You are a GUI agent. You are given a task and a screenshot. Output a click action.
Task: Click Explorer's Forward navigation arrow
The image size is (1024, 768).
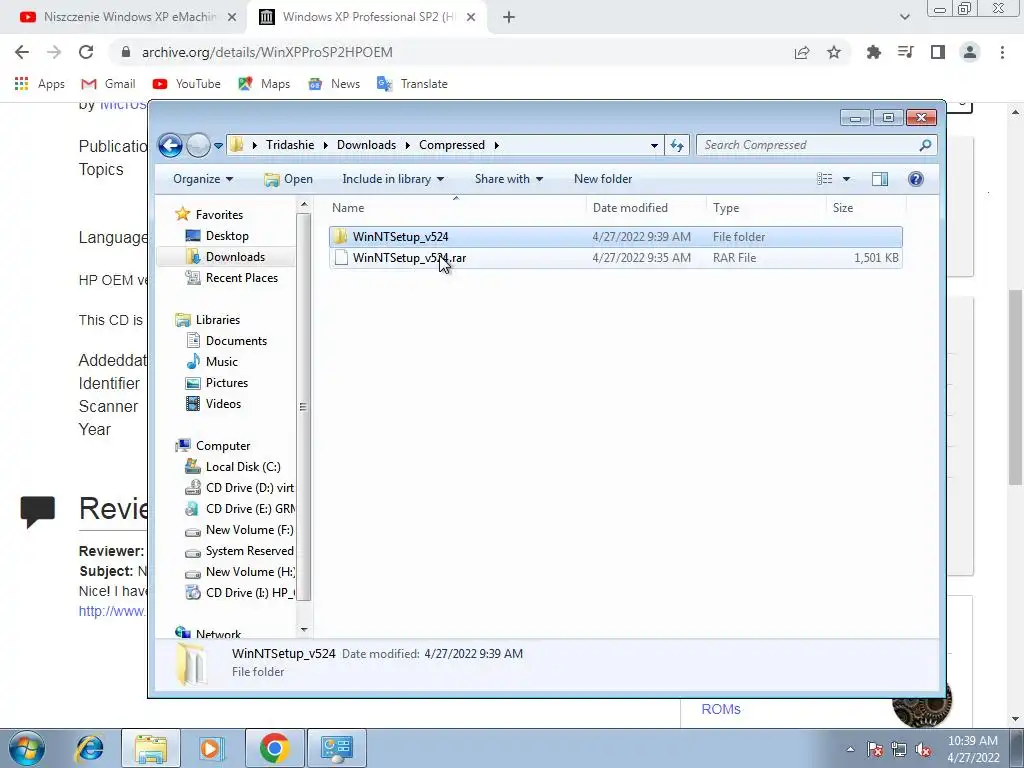198,145
